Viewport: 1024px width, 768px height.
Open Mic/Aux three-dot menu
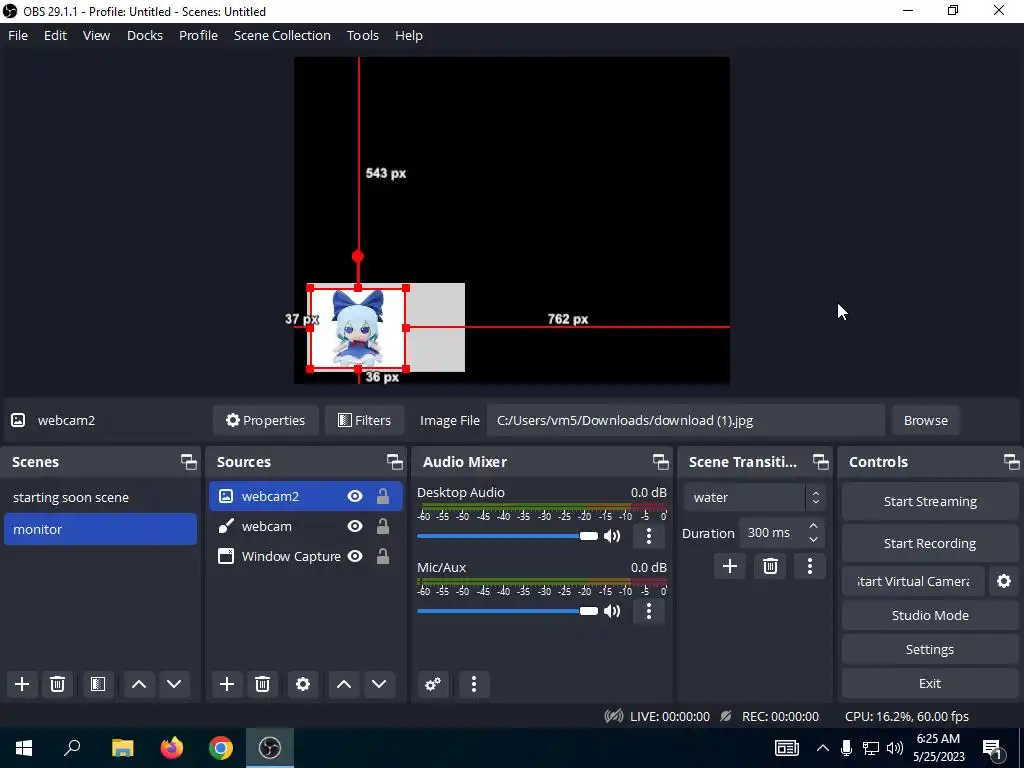(648, 611)
